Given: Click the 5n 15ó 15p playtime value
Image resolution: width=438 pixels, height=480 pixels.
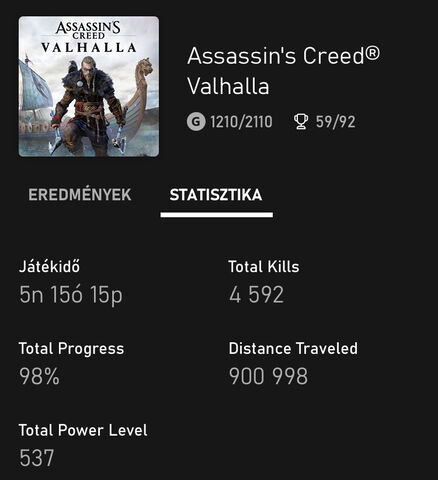Looking at the screenshot, I should pos(71,295).
